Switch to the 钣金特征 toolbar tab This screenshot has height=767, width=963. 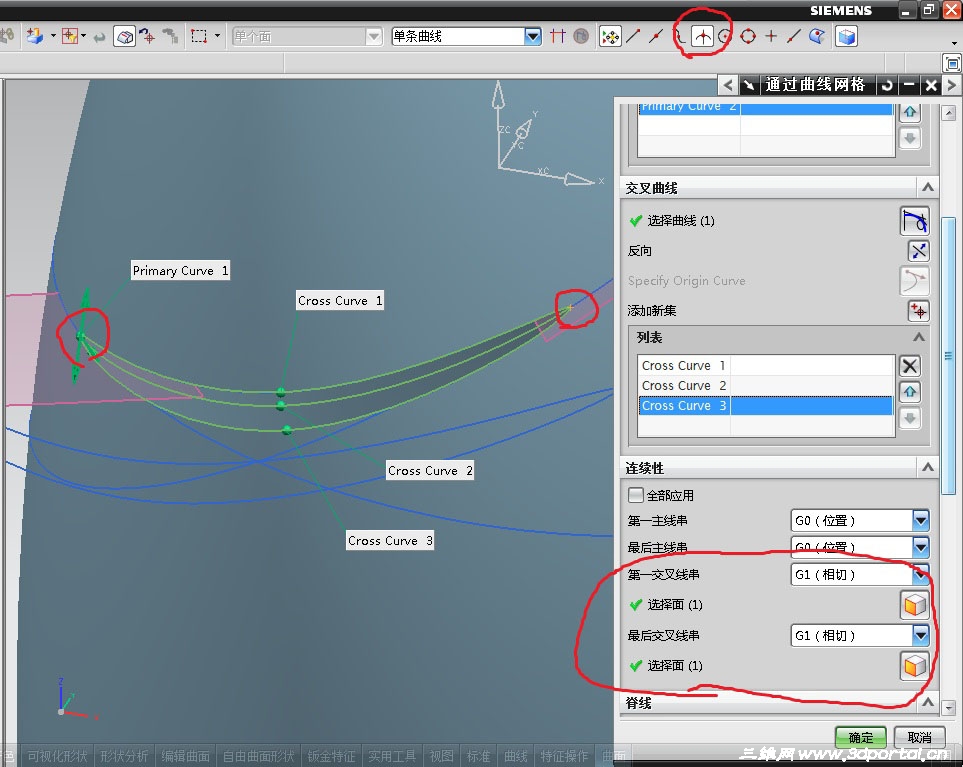331,756
